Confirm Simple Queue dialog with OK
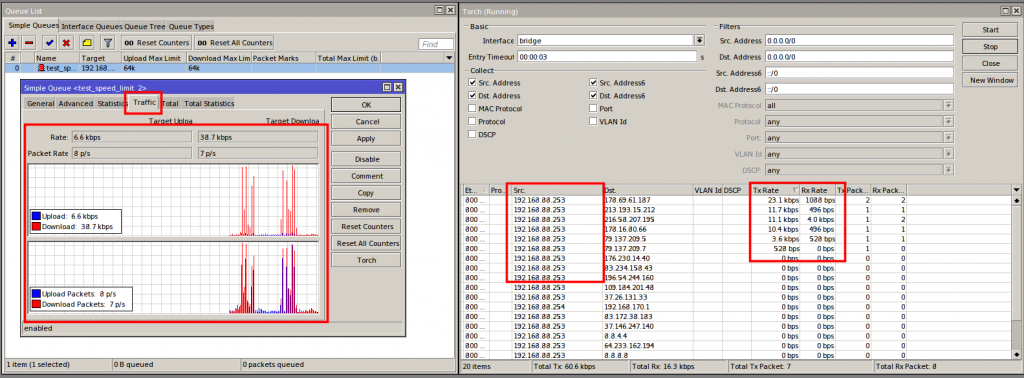This screenshot has width=1024, height=378. pyautogui.click(x=366, y=104)
